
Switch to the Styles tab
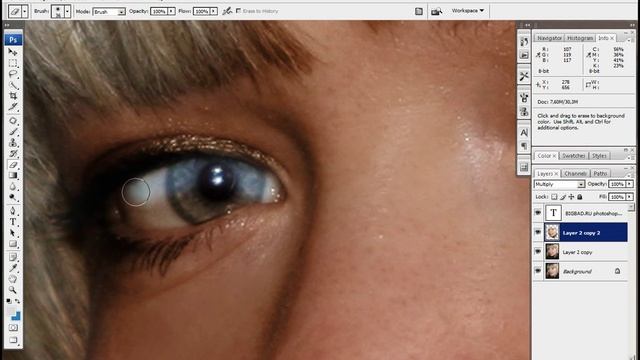[599, 156]
